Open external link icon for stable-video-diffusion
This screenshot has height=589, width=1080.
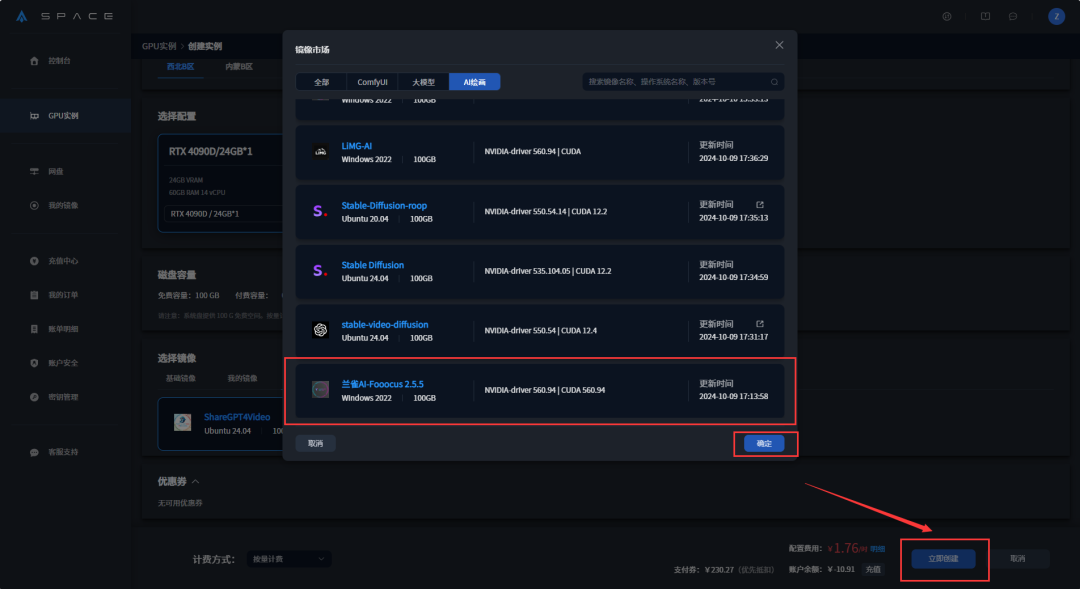click(760, 324)
